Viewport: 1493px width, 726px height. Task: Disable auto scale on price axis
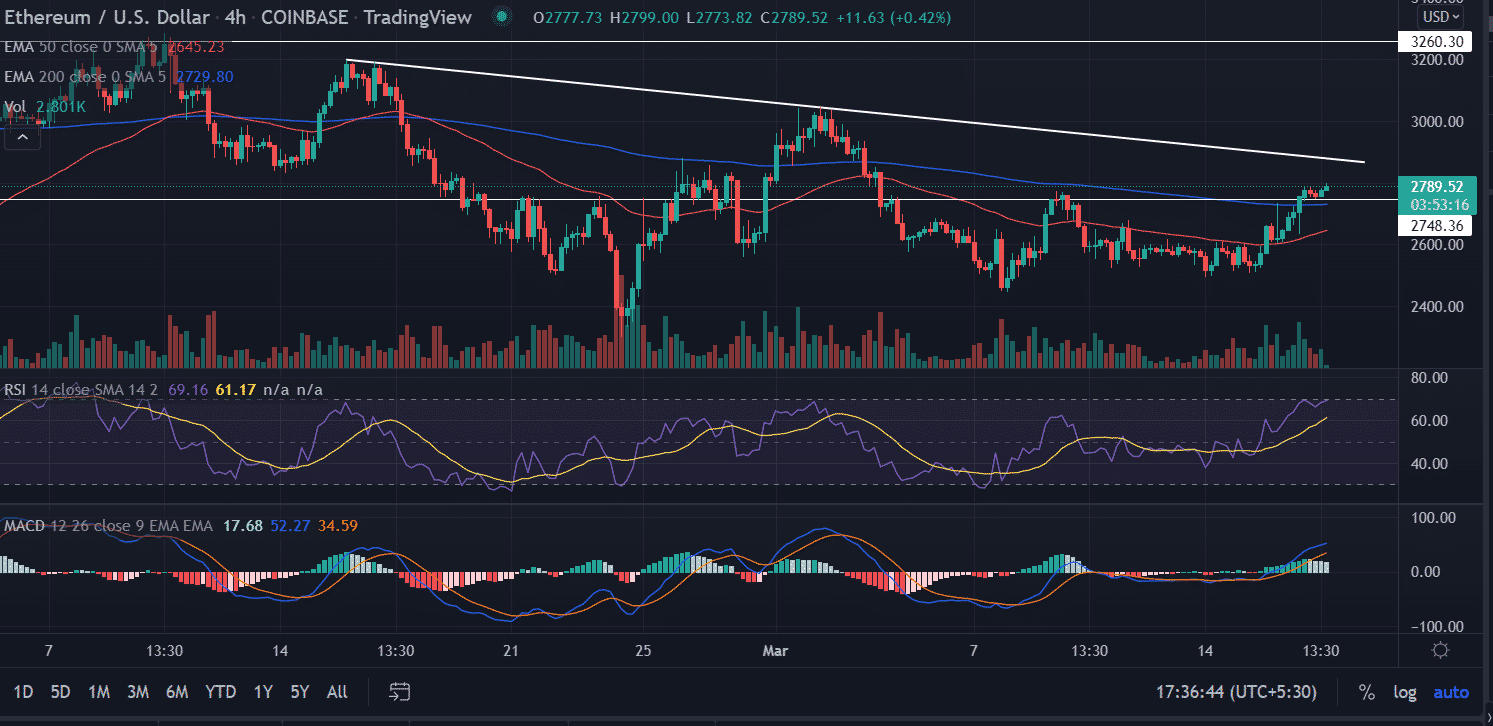[1451, 692]
